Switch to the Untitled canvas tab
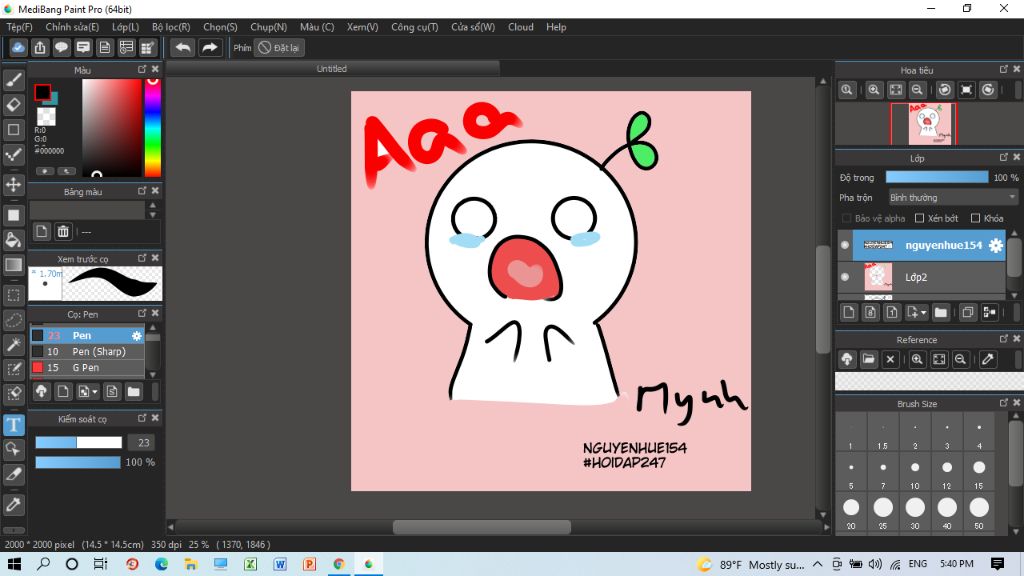The height and width of the screenshot is (576, 1024). coord(332,69)
